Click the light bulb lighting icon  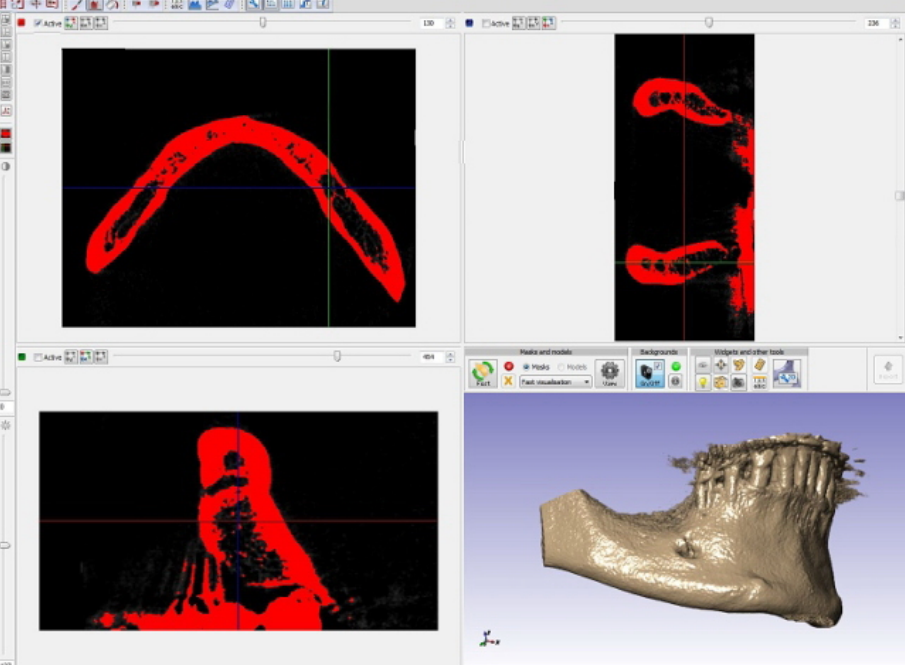(x=702, y=382)
